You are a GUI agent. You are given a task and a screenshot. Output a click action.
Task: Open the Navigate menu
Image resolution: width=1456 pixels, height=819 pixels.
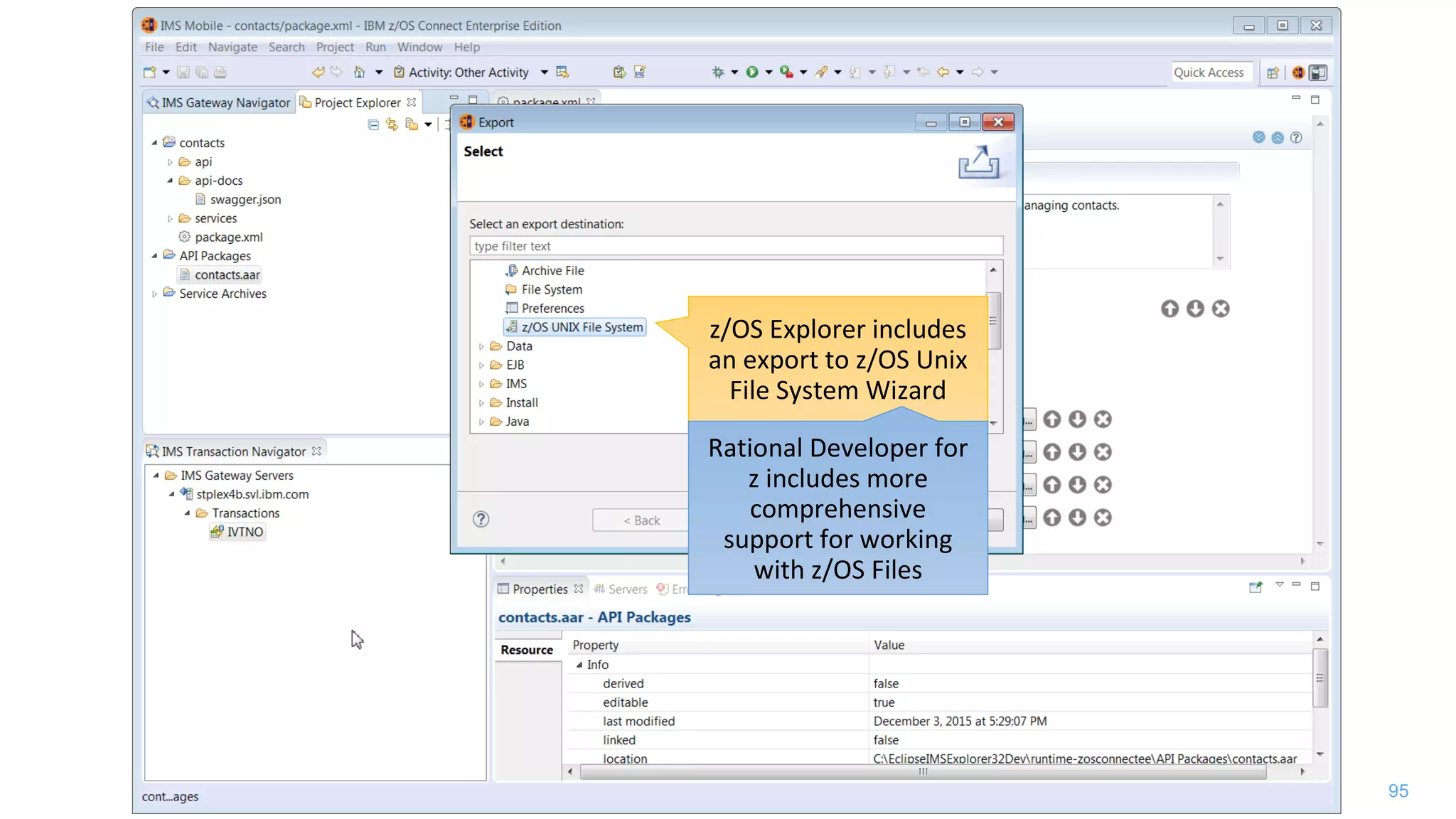coord(232,47)
